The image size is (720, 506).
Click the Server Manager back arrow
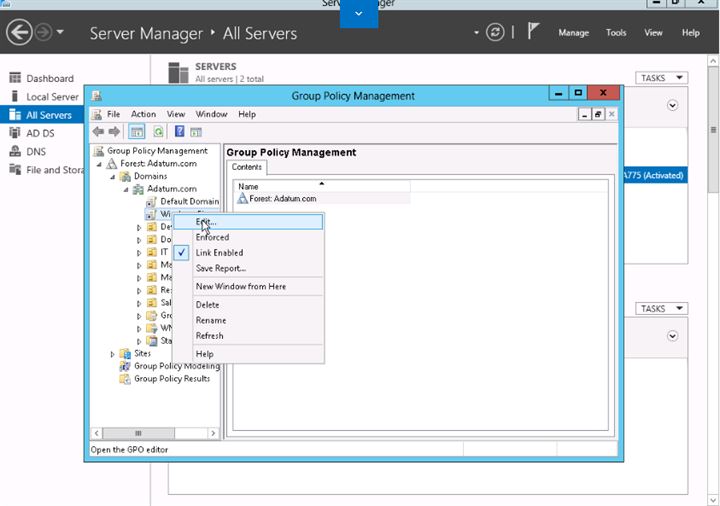click(19, 32)
